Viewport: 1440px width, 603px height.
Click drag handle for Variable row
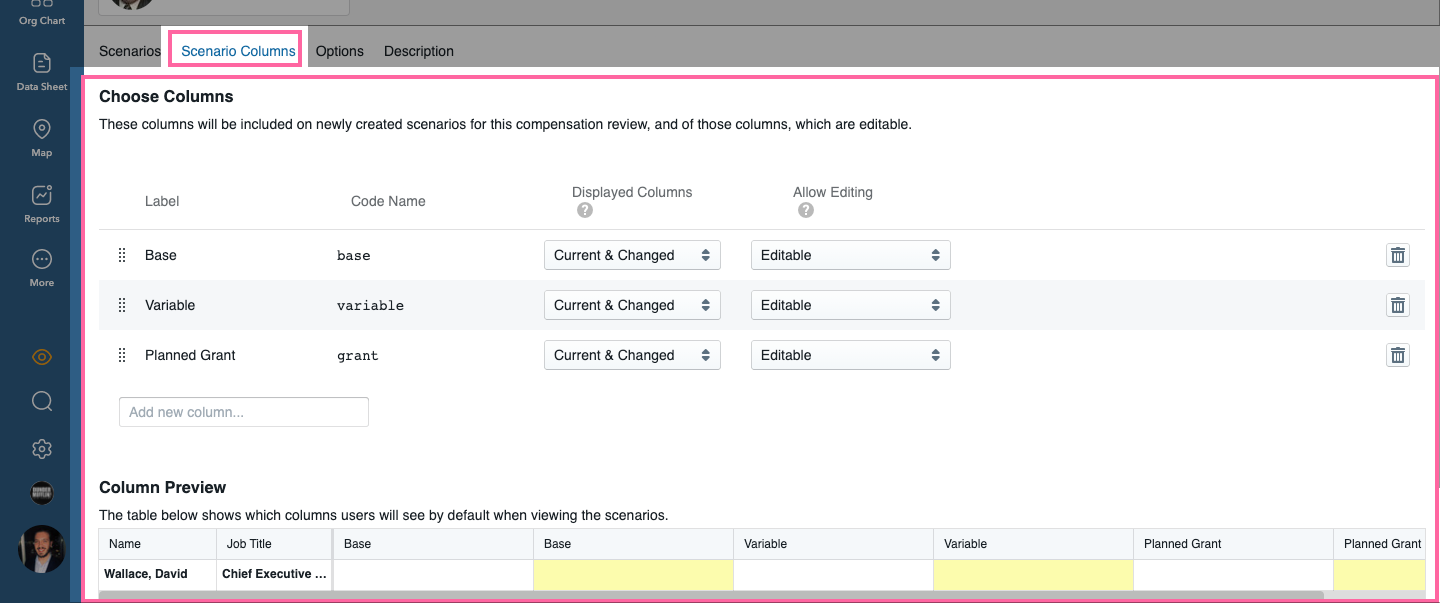(x=122, y=305)
